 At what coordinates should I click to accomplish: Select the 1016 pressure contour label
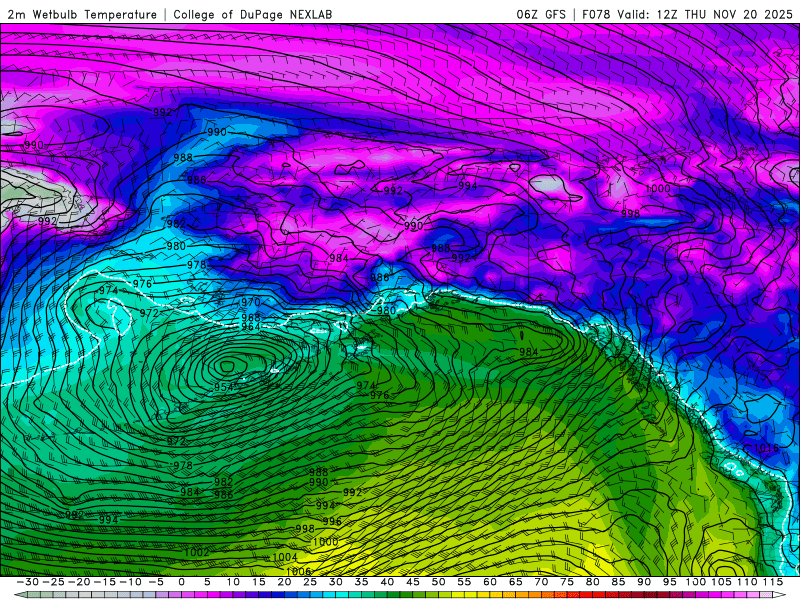click(x=766, y=448)
